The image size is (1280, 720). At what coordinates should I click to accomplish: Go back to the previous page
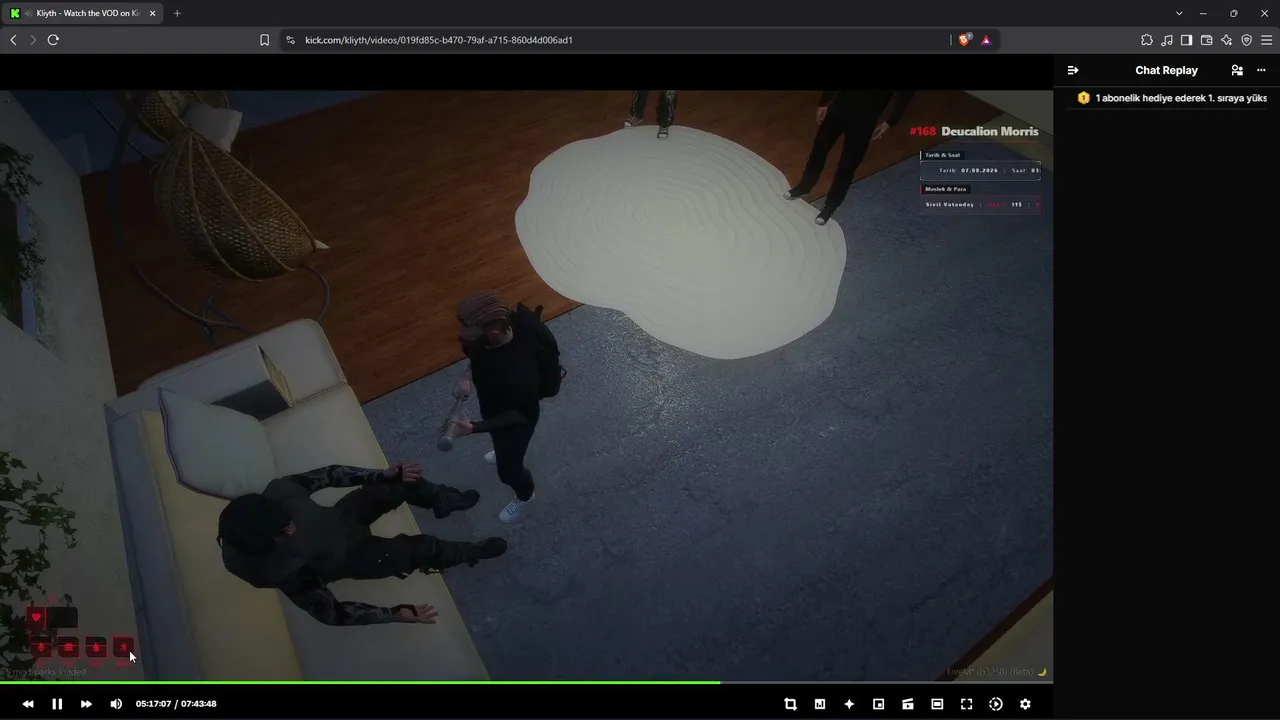pos(13,40)
